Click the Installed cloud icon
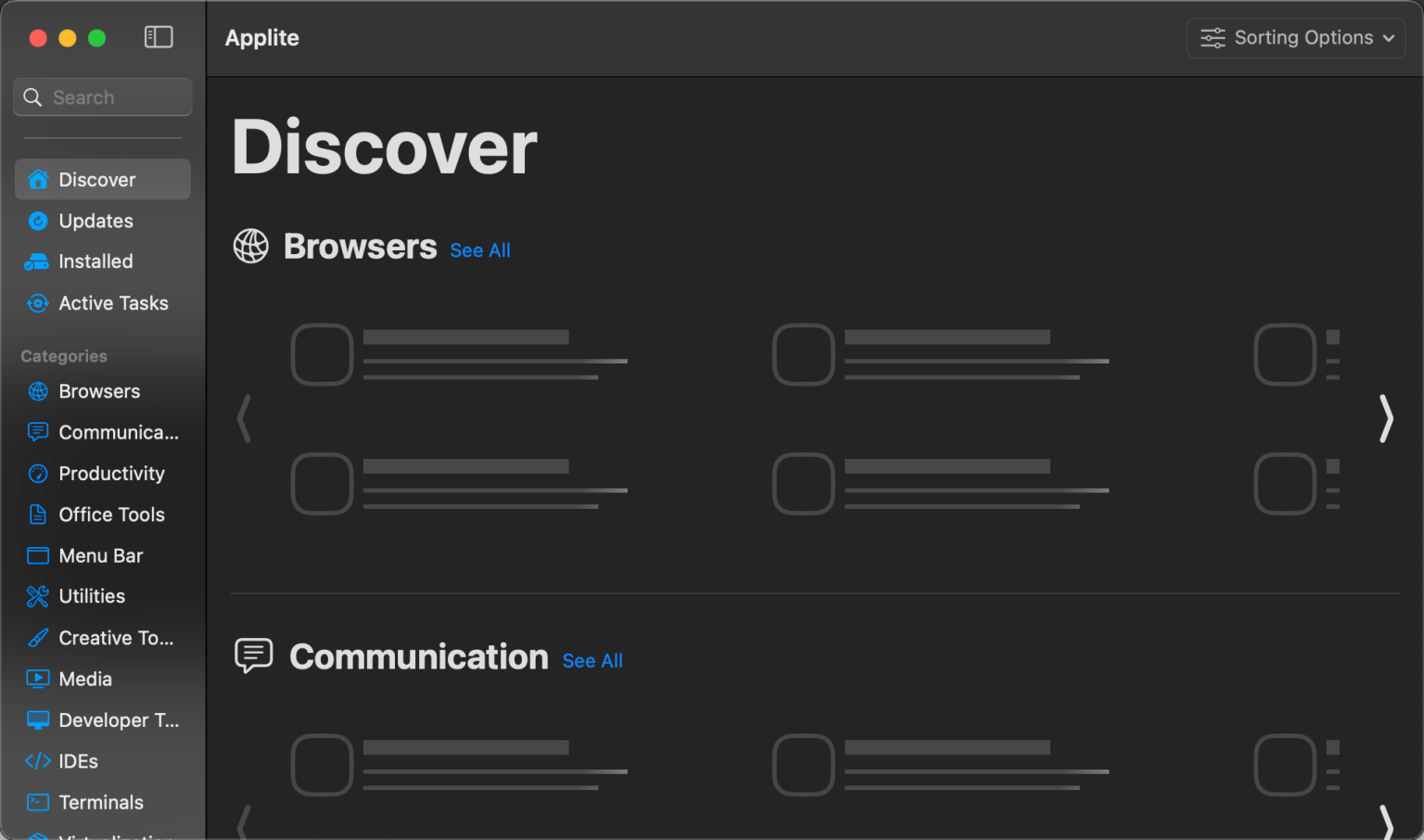This screenshot has width=1424, height=840. point(37,261)
